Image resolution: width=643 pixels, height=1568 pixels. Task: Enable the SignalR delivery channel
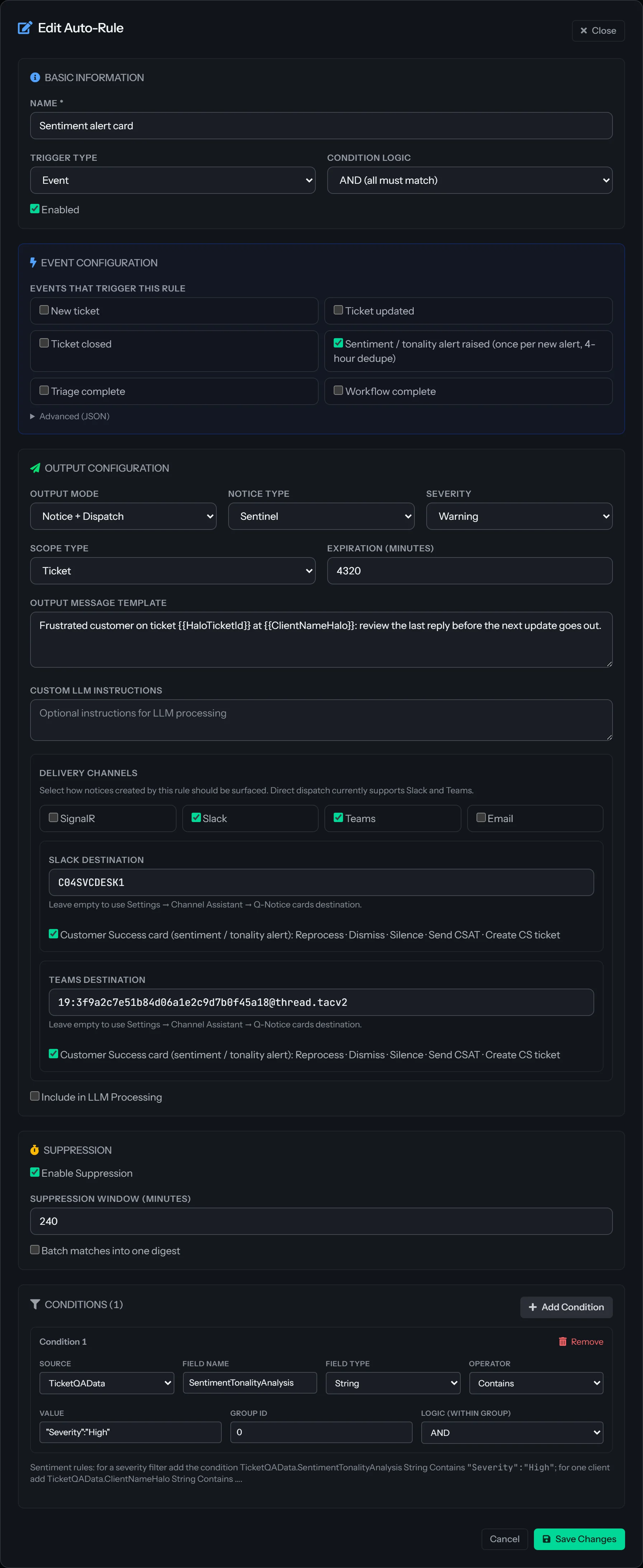(x=53, y=817)
